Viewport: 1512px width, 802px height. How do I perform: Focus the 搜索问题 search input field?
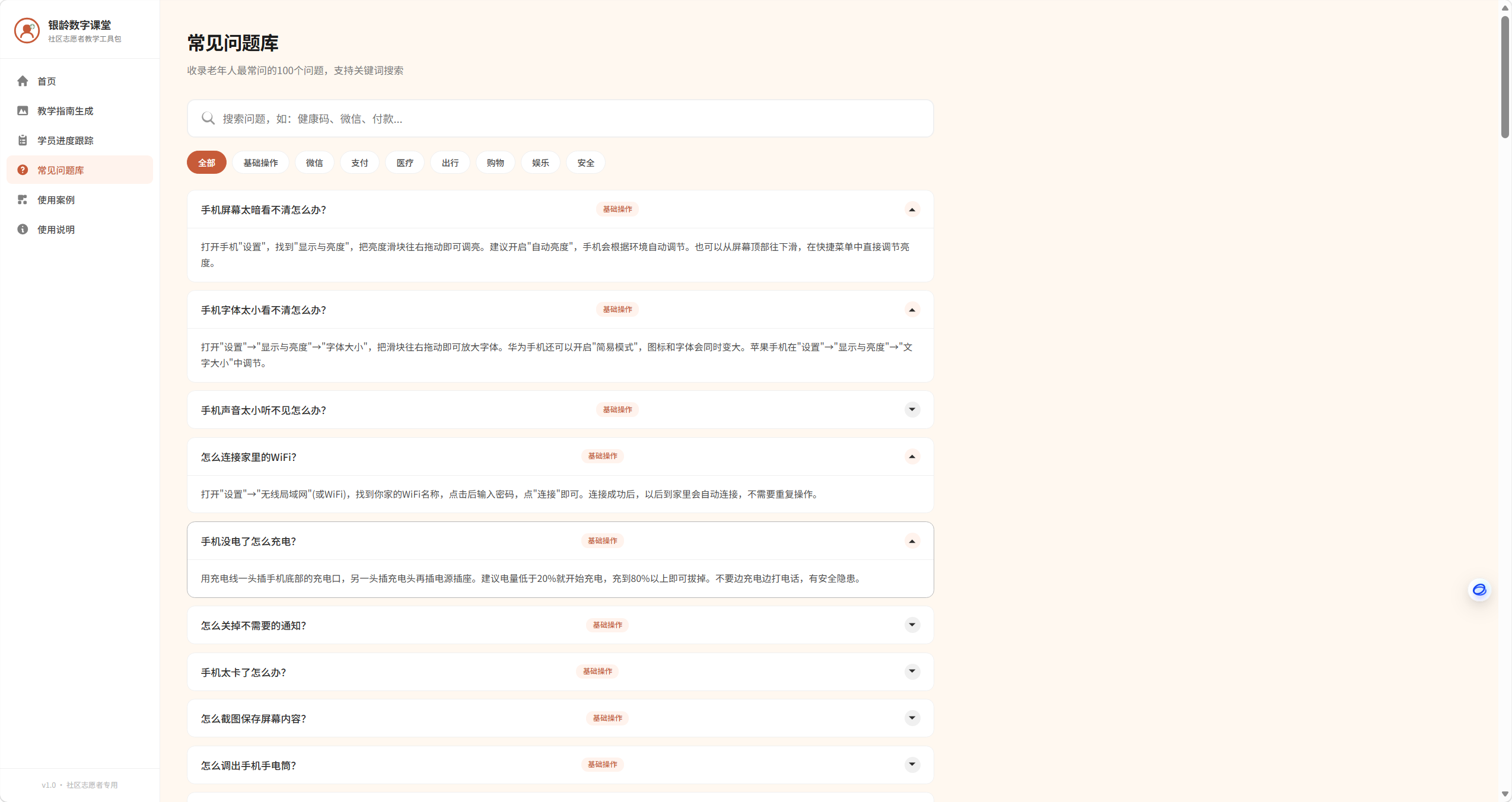pyautogui.click(x=560, y=119)
